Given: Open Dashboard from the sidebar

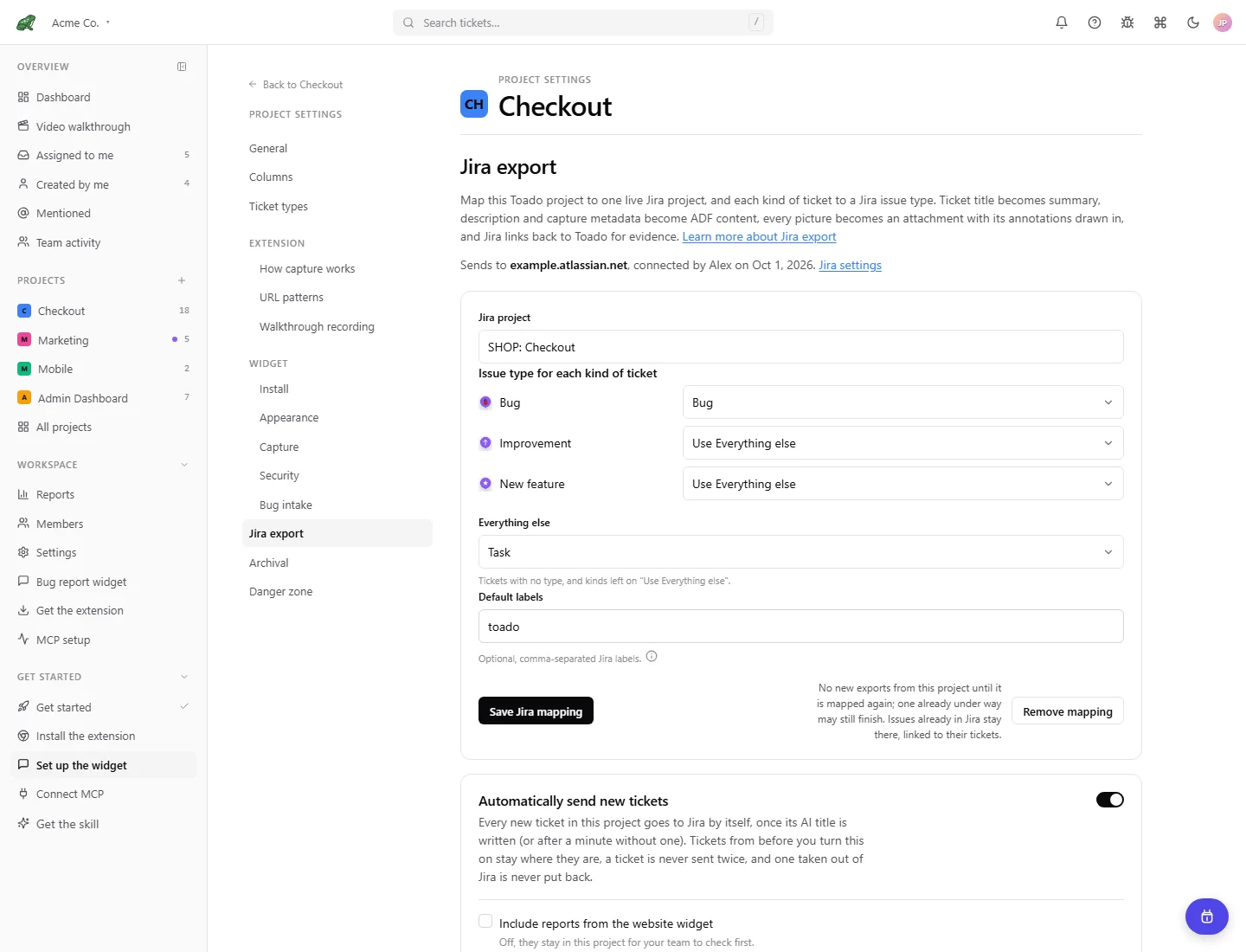Looking at the screenshot, I should click(x=104, y=97).
